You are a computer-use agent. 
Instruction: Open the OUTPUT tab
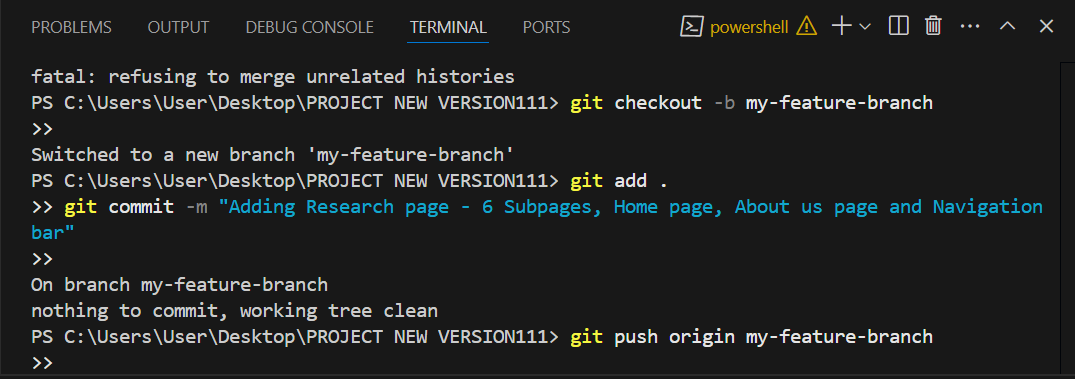click(x=178, y=27)
